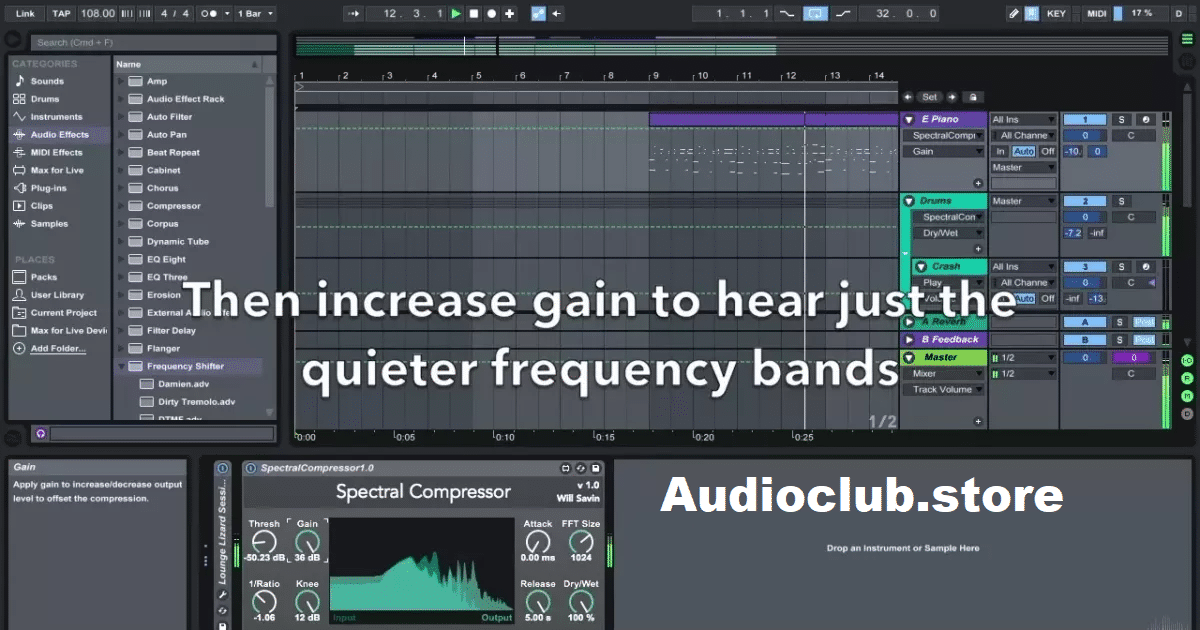Collapse the Frequency Shifter folder

(x=121, y=366)
